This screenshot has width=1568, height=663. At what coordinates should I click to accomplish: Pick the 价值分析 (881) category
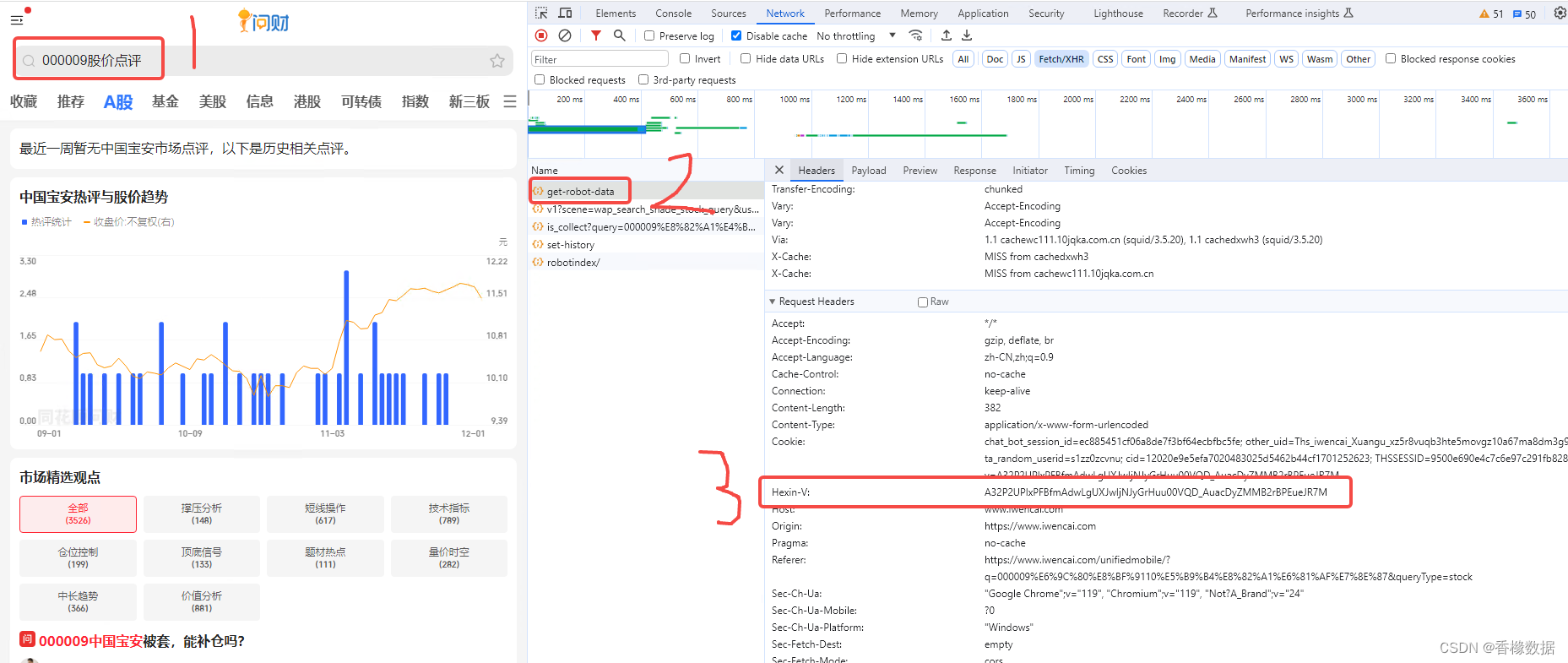tap(202, 602)
